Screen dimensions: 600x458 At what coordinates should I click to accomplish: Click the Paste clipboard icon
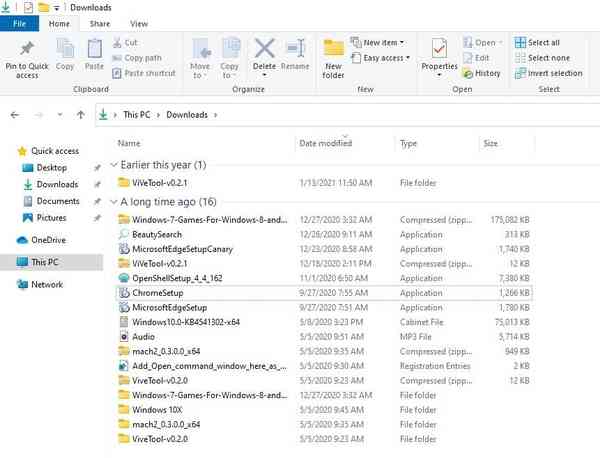click(95, 49)
